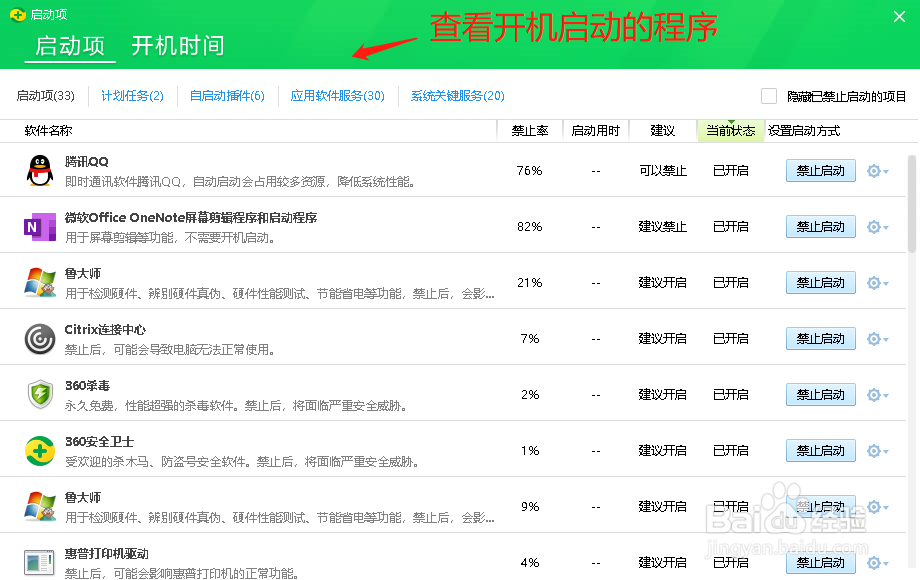Screen dimensions: 920x580
Task: Click the 76% 禁止率 value
Action: point(529,171)
